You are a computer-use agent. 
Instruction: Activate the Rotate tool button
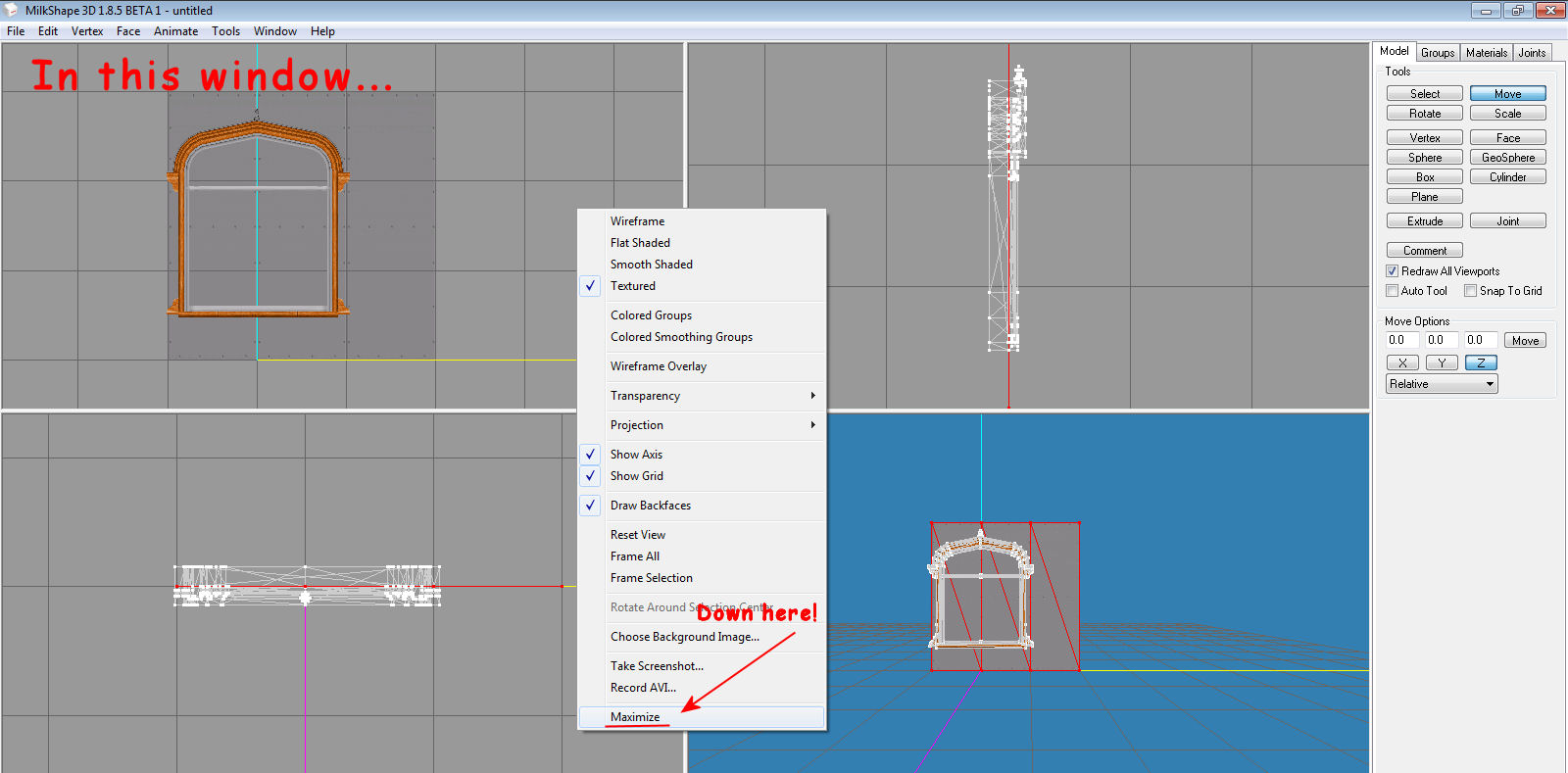[1425, 114]
